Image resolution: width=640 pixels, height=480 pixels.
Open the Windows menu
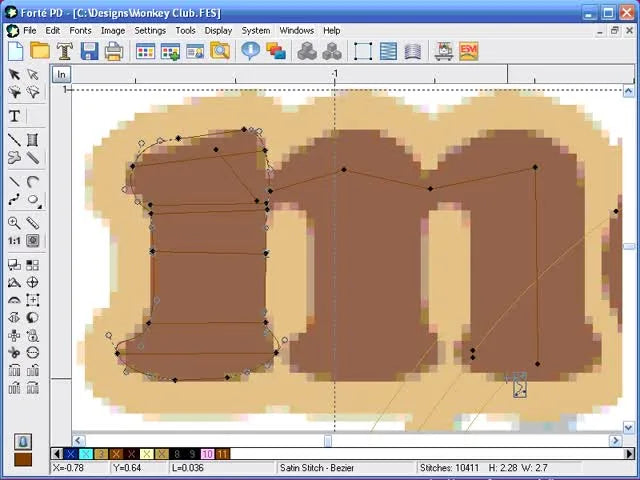point(297,31)
